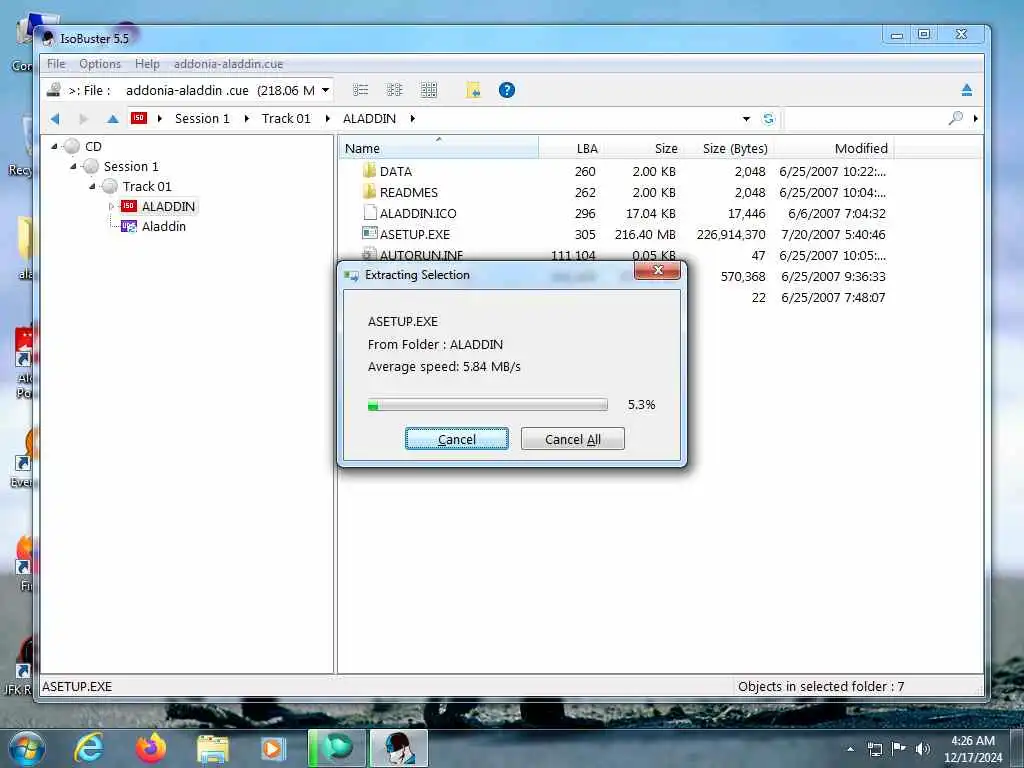Open the blue help question mark icon
This screenshot has height=768, width=1024.
click(x=507, y=90)
